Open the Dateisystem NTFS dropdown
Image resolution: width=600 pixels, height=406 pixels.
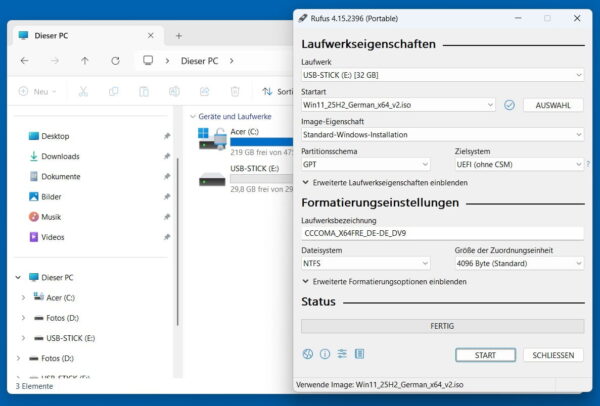click(365, 263)
